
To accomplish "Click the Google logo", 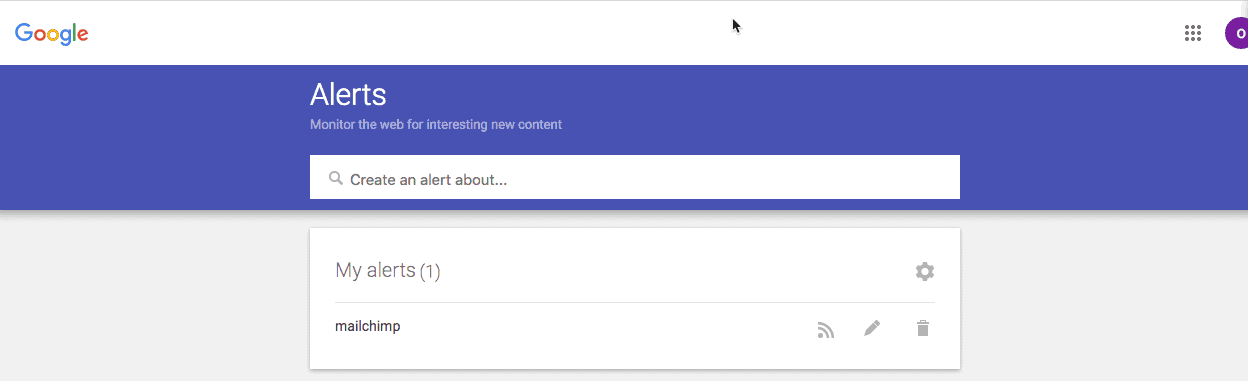I will pos(52,34).
